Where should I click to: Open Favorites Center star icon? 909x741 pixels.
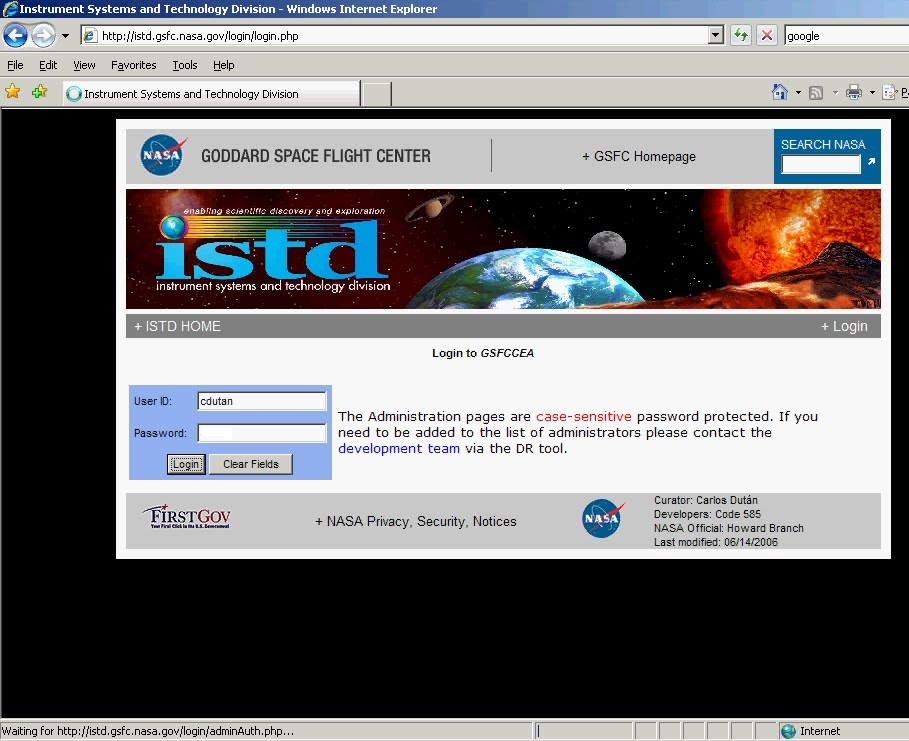(x=13, y=92)
